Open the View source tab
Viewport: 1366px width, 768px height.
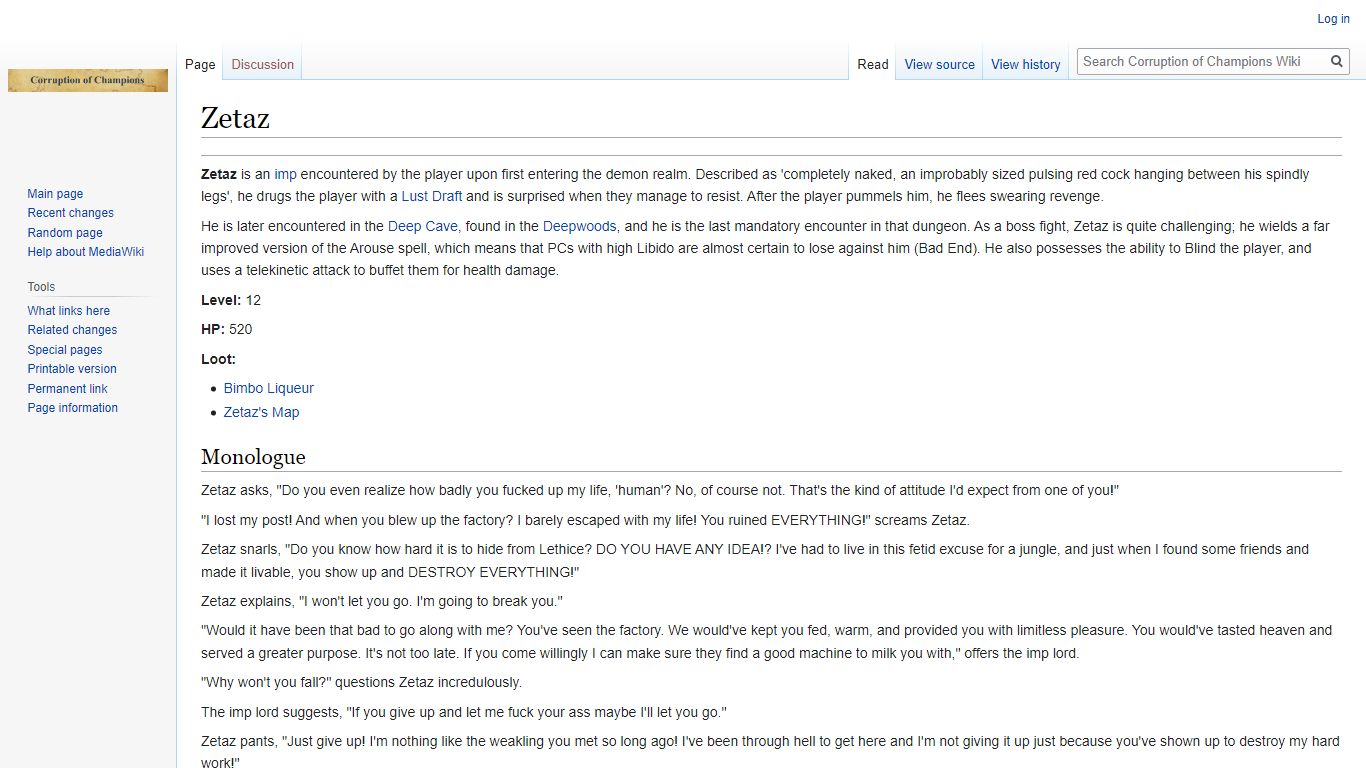(x=939, y=64)
